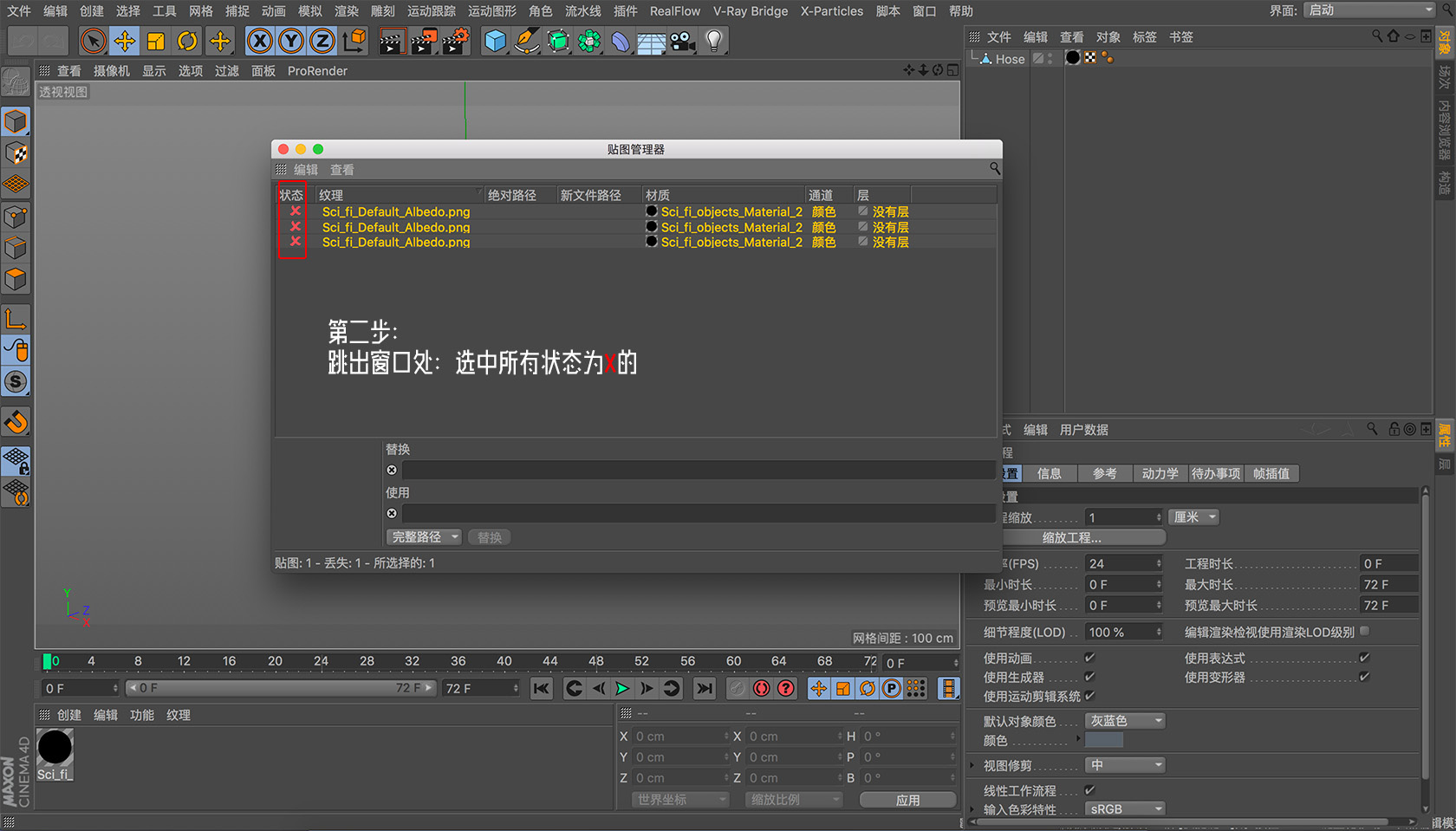
Task: Click the coordinate system icon
Action: pyautogui.click(x=354, y=41)
